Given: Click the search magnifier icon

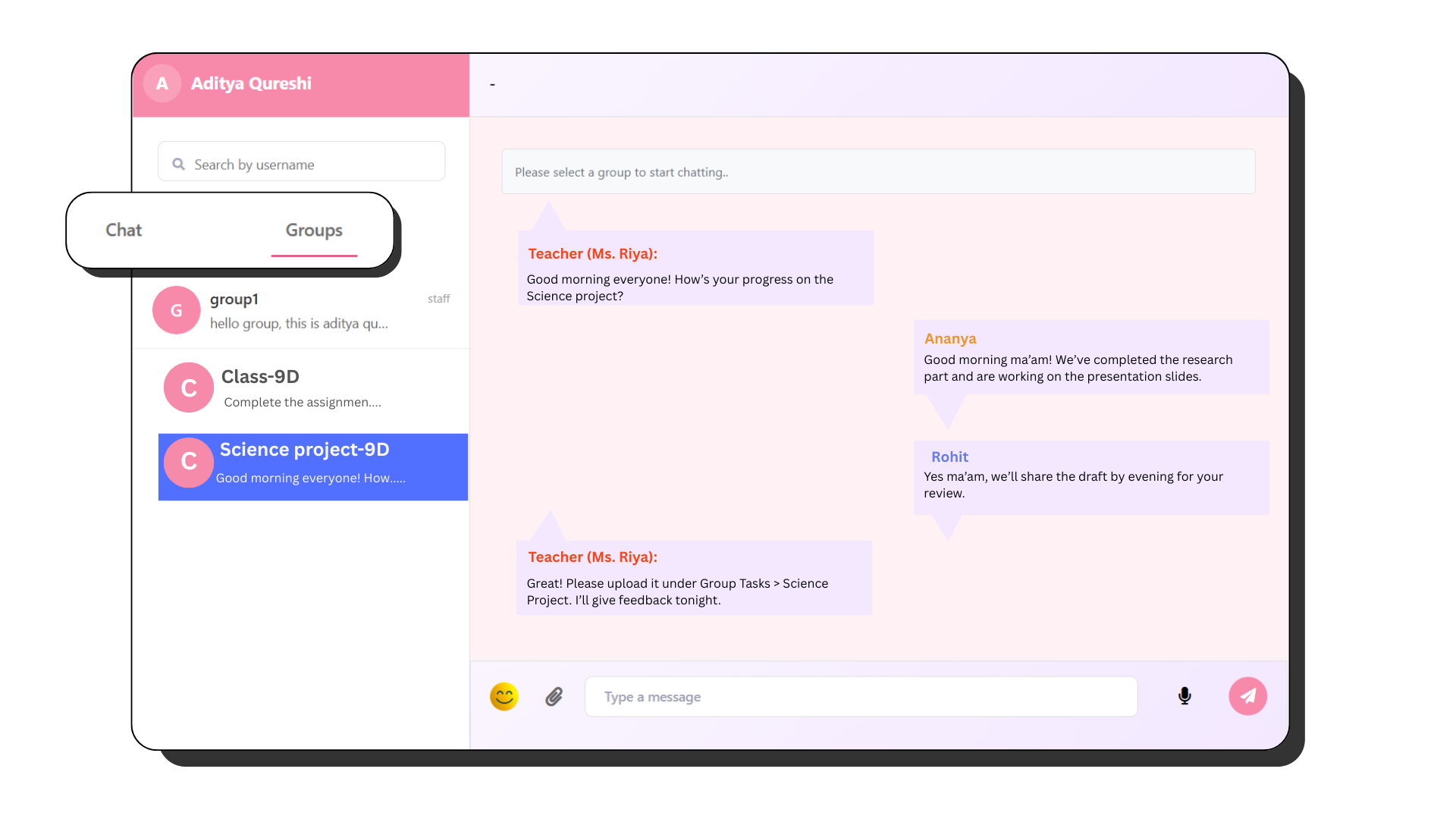Looking at the screenshot, I should pos(177,164).
